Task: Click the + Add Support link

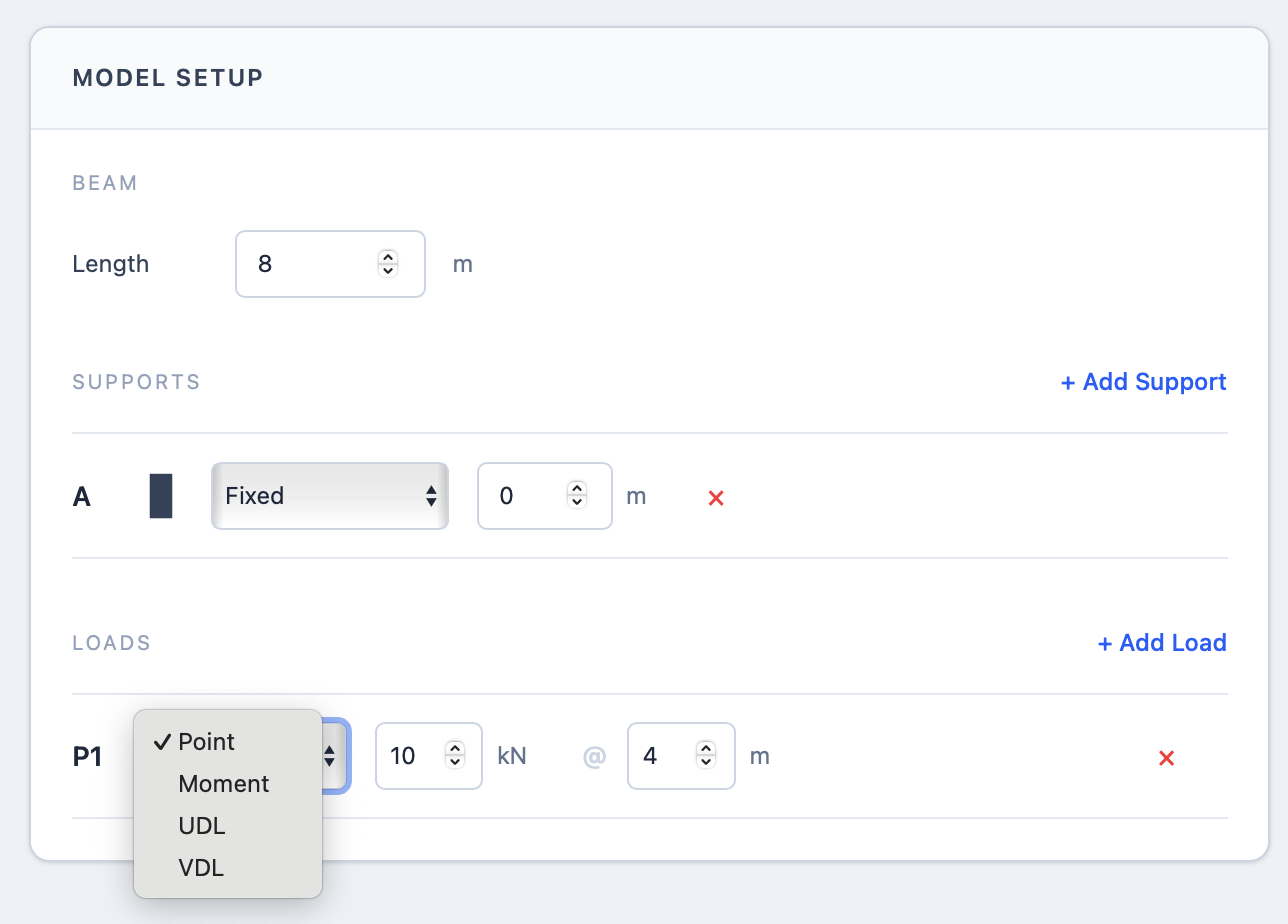Action: pyautogui.click(x=1143, y=382)
